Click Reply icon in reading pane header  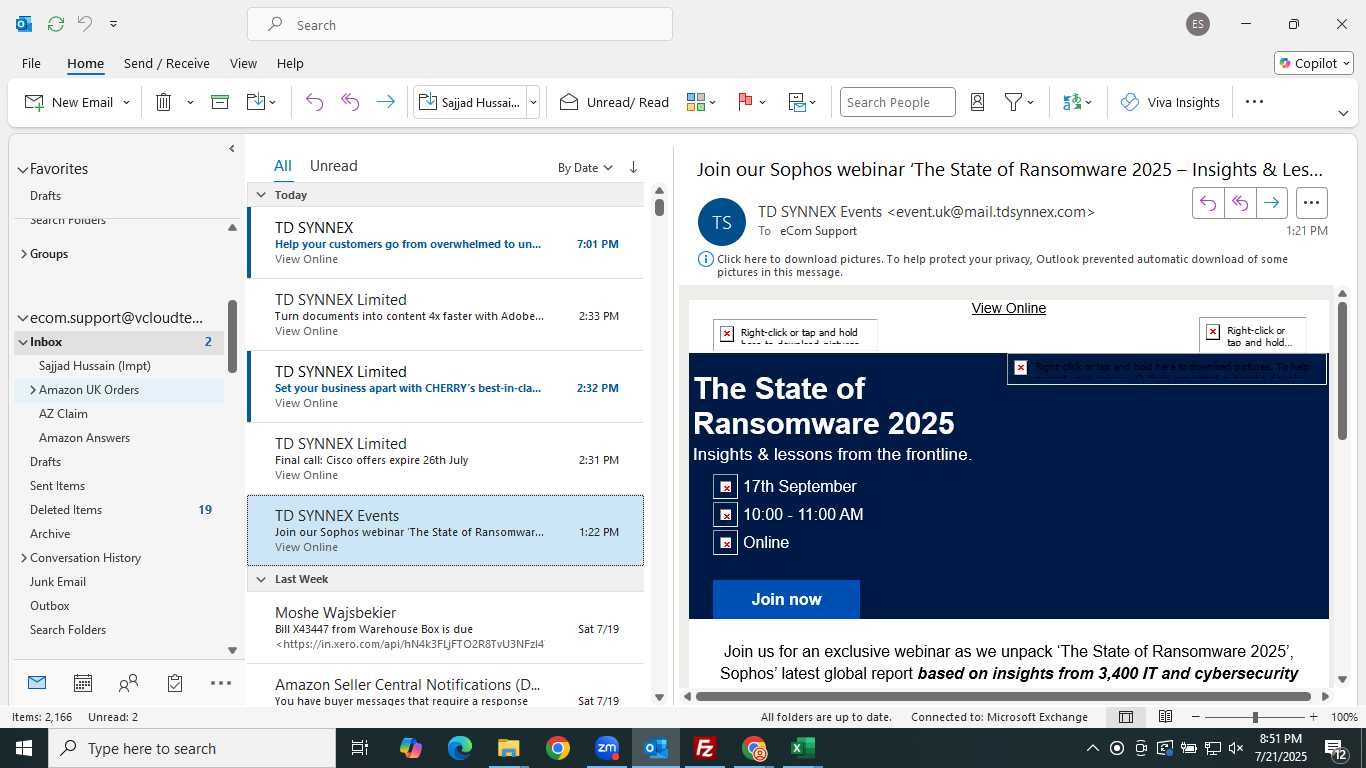pos(1208,203)
